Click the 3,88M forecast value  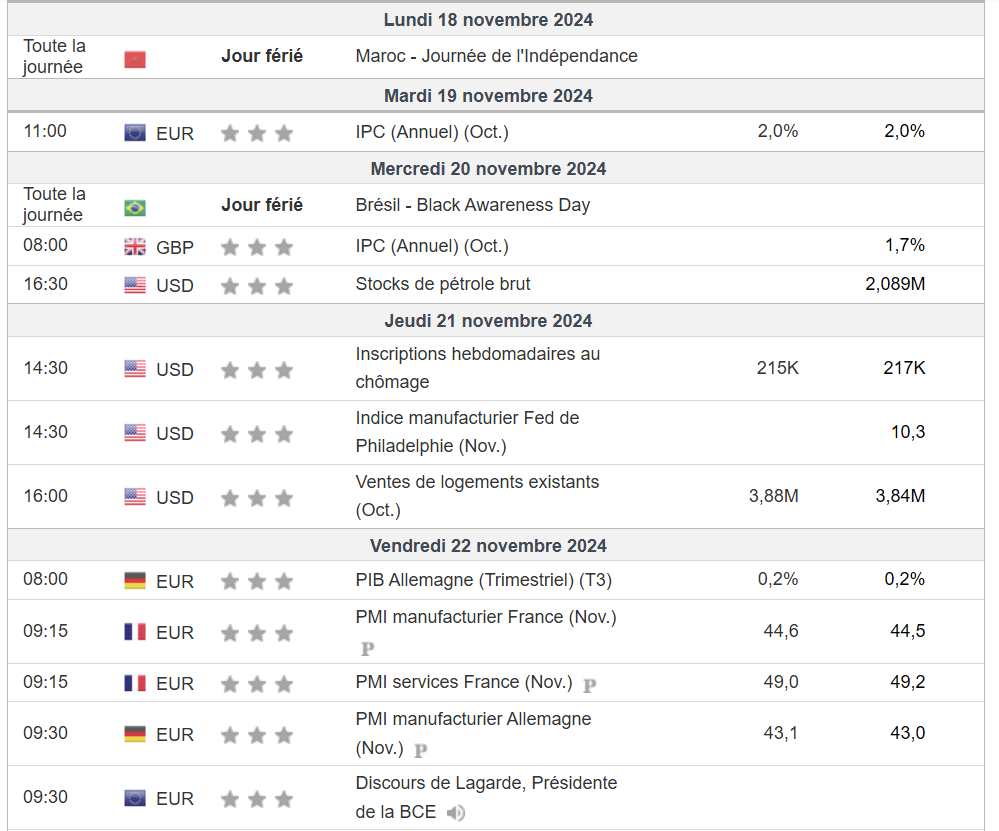(773, 495)
